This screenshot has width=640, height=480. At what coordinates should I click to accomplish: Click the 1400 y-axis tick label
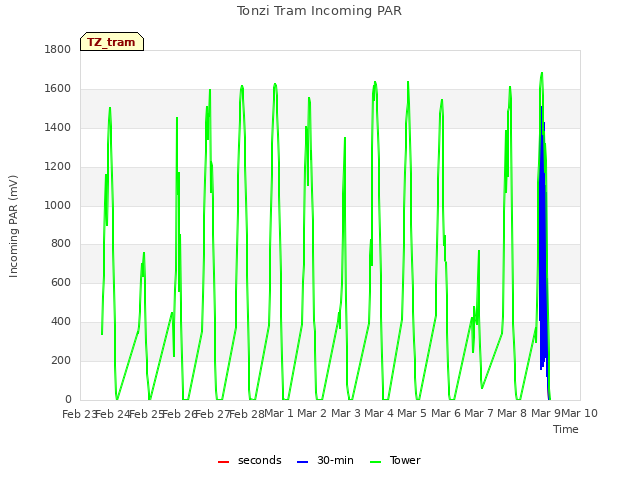coord(58,127)
